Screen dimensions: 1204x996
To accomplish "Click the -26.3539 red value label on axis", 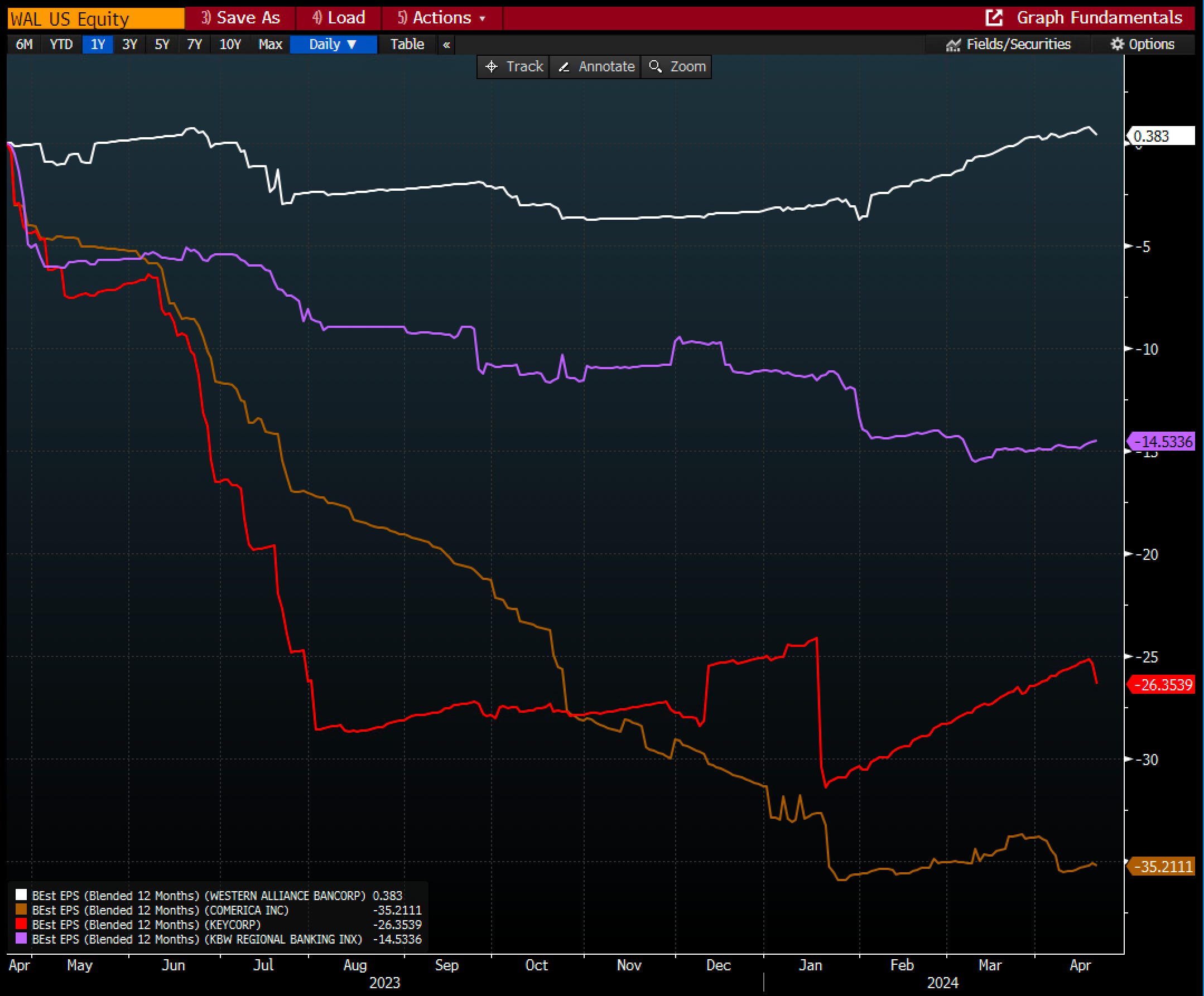I will click(1162, 685).
